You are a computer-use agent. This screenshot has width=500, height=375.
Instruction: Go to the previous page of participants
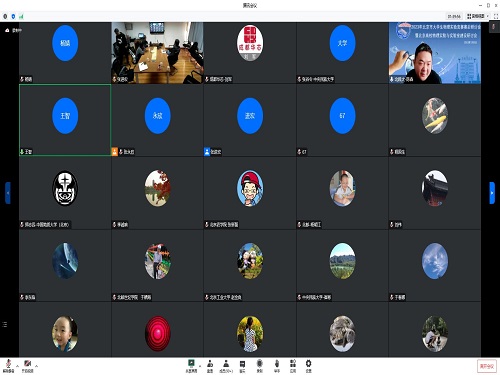[8, 193]
